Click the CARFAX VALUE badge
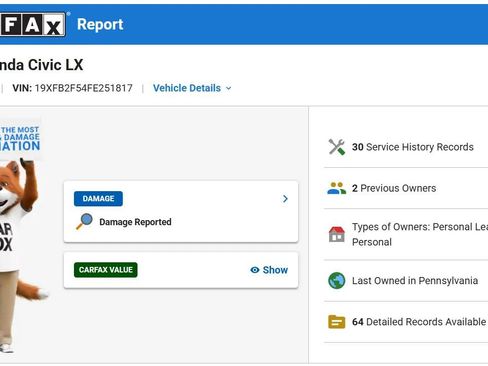This screenshot has width=488, height=366. [106, 270]
